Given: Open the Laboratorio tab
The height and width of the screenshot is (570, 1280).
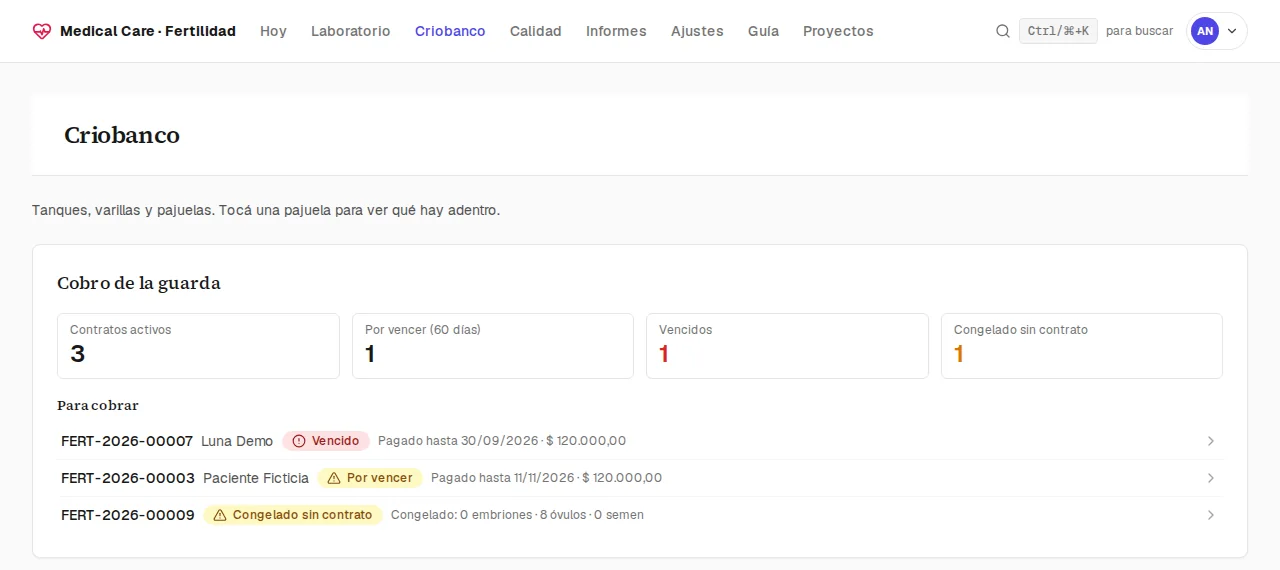Looking at the screenshot, I should click(x=351, y=31).
